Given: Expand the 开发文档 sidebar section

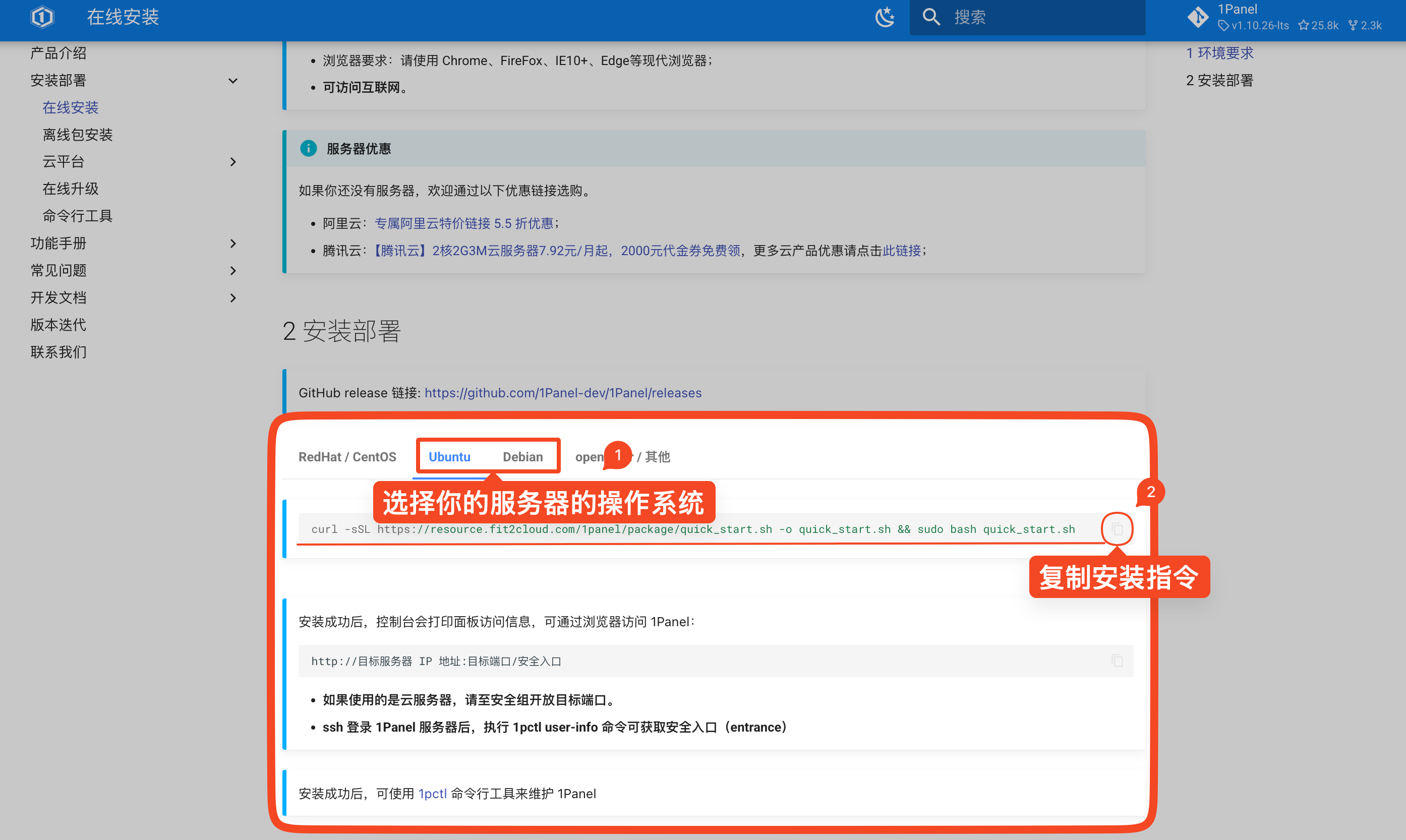Looking at the screenshot, I should (x=232, y=298).
